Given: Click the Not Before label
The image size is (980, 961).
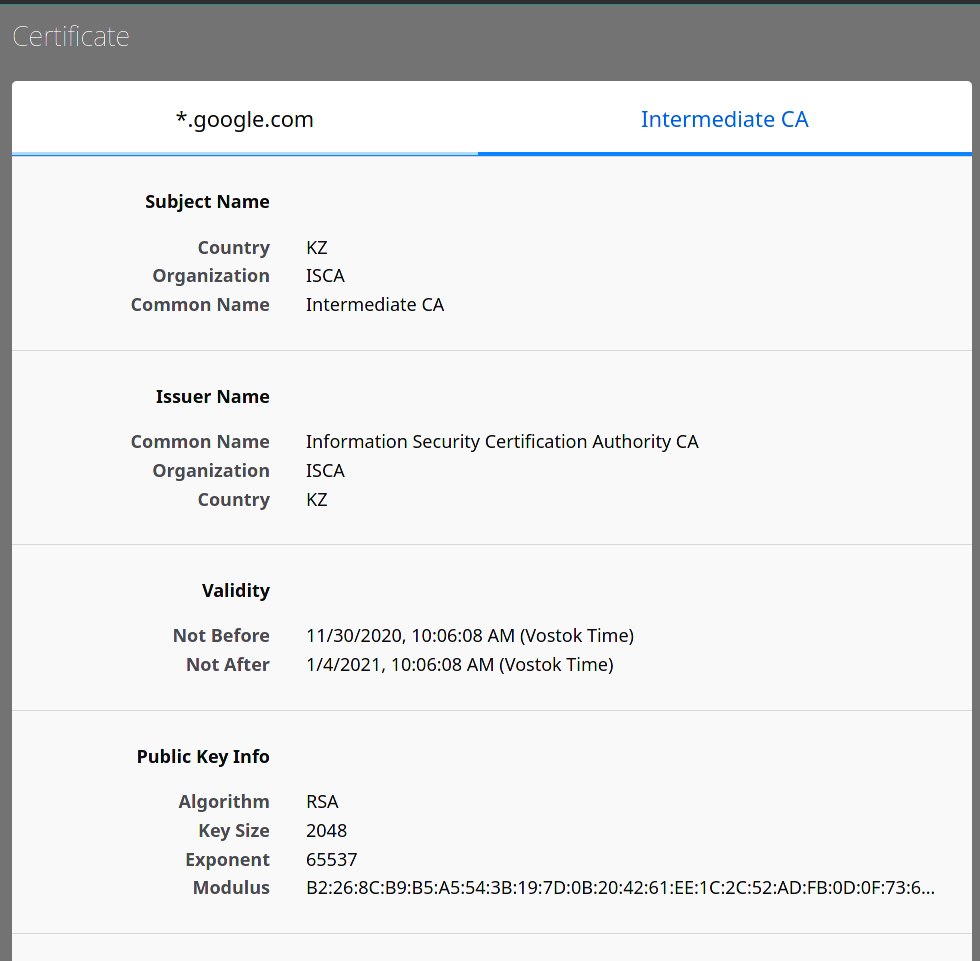Looking at the screenshot, I should (x=221, y=635).
